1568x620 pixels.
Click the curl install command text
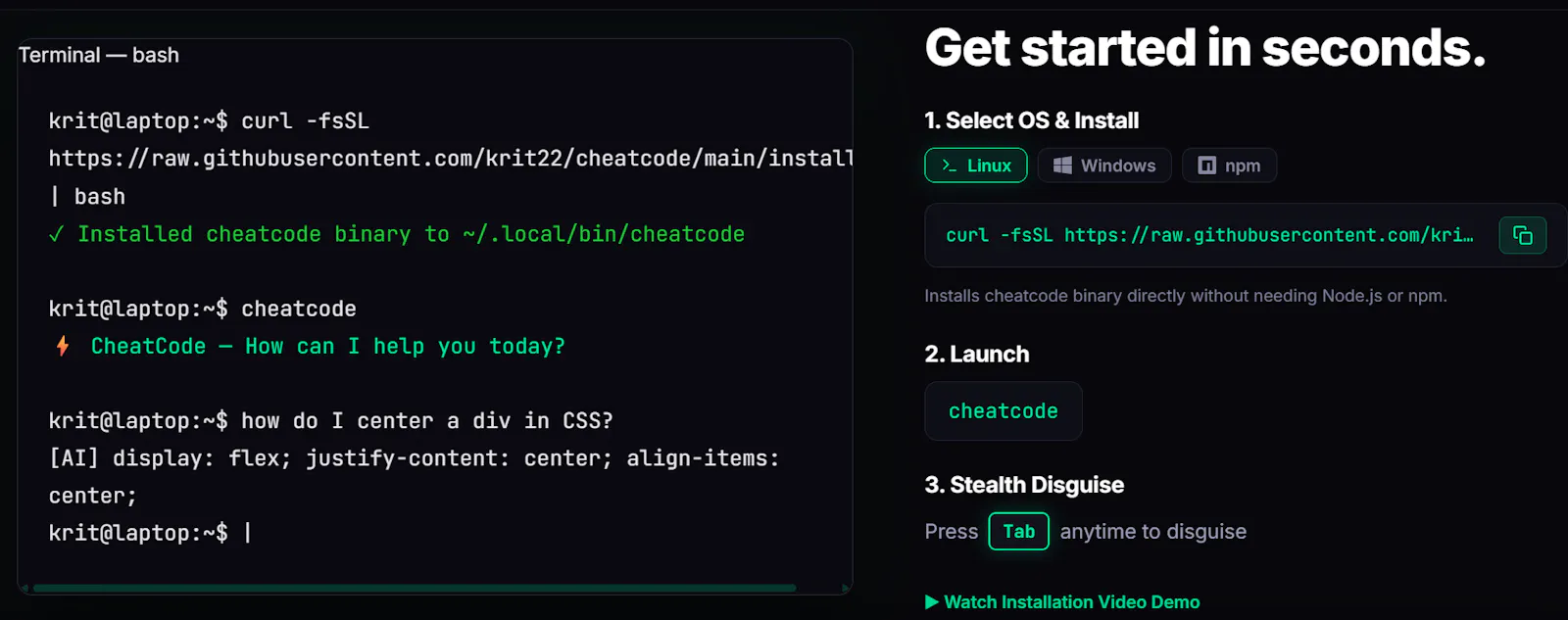click(x=1209, y=235)
